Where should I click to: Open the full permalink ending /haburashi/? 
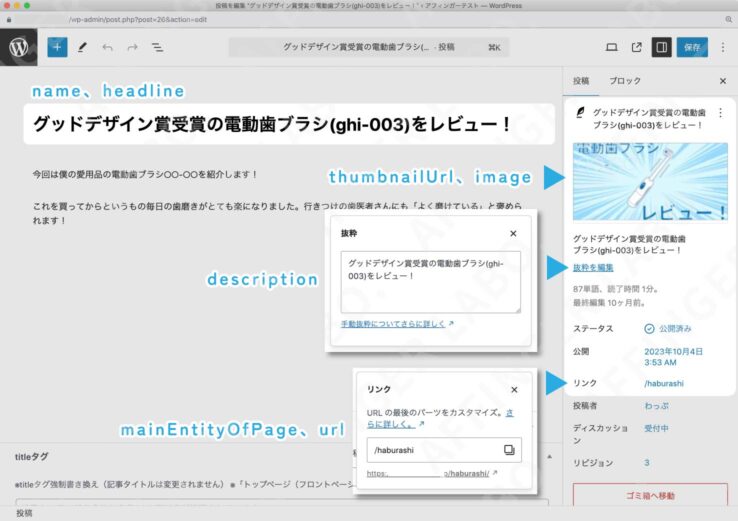pos(432,473)
